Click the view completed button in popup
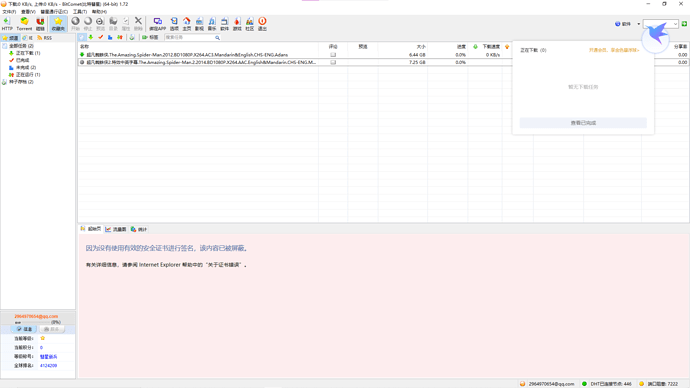 [583, 123]
